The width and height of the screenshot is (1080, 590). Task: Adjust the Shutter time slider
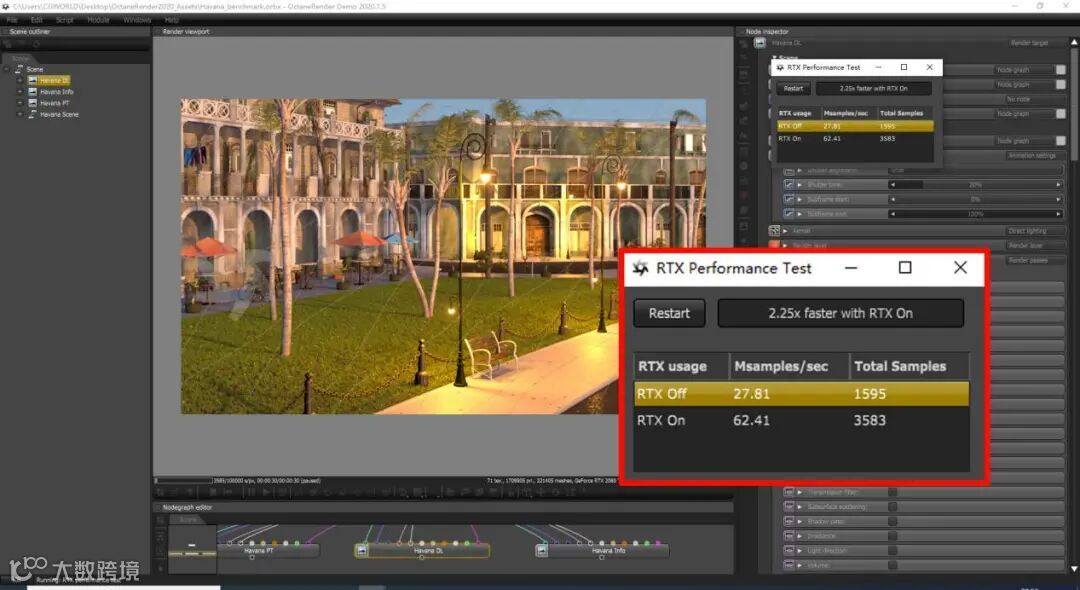pyautogui.click(x=975, y=185)
